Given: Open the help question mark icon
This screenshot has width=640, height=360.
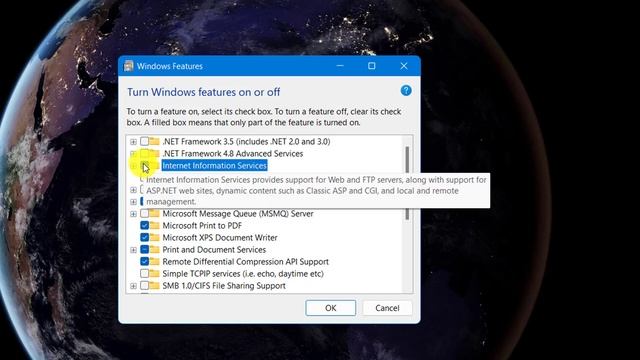Looking at the screenshot, I should [406, 91].
